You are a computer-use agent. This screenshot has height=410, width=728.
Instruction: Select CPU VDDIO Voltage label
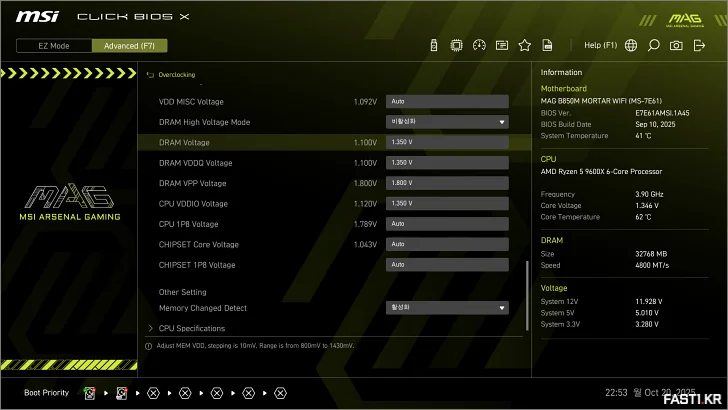[193, 204]
